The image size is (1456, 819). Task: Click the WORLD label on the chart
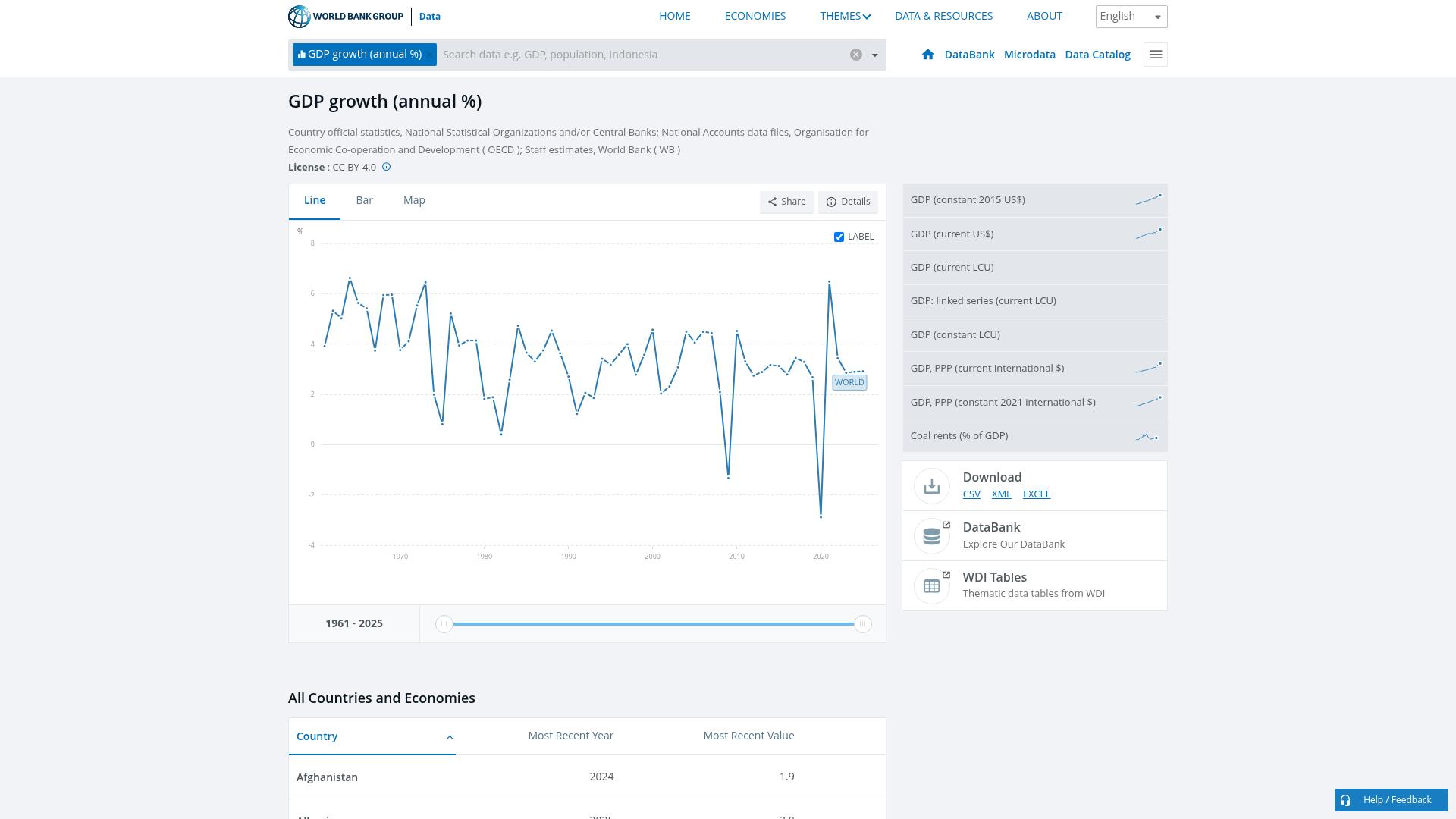coord(849,382)
